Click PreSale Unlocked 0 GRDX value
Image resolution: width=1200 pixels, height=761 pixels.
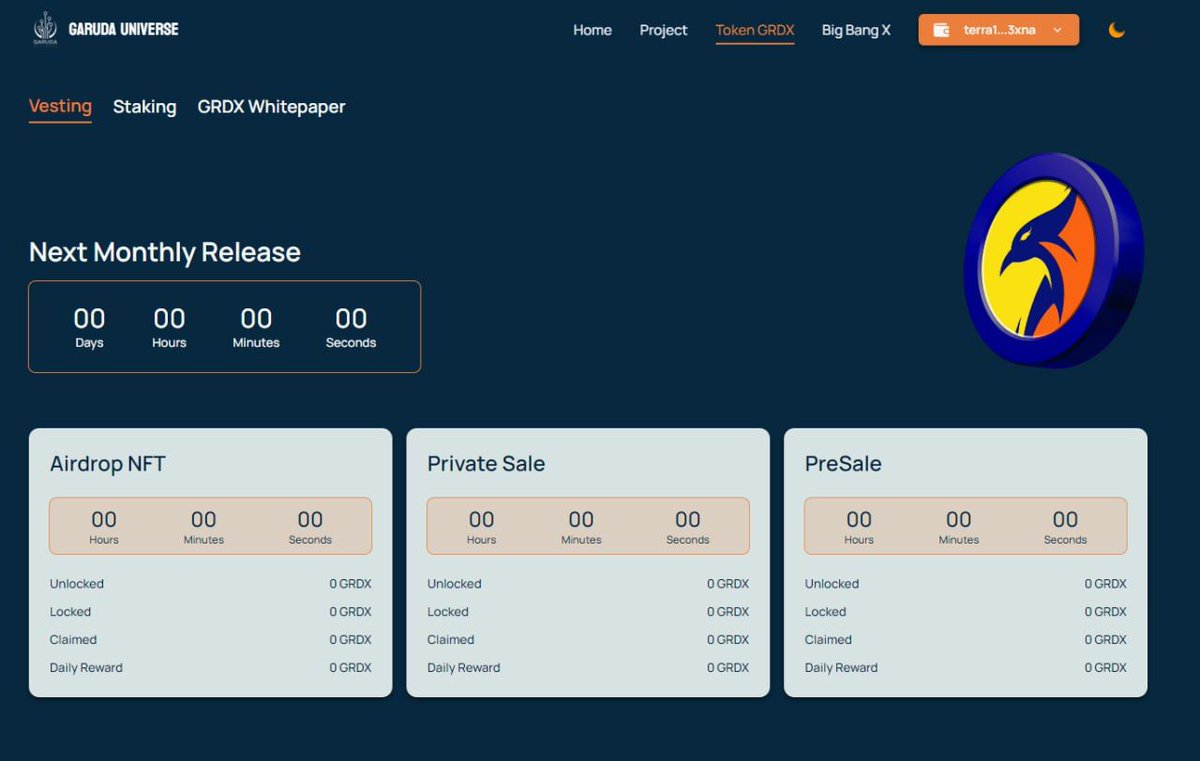1106,584
